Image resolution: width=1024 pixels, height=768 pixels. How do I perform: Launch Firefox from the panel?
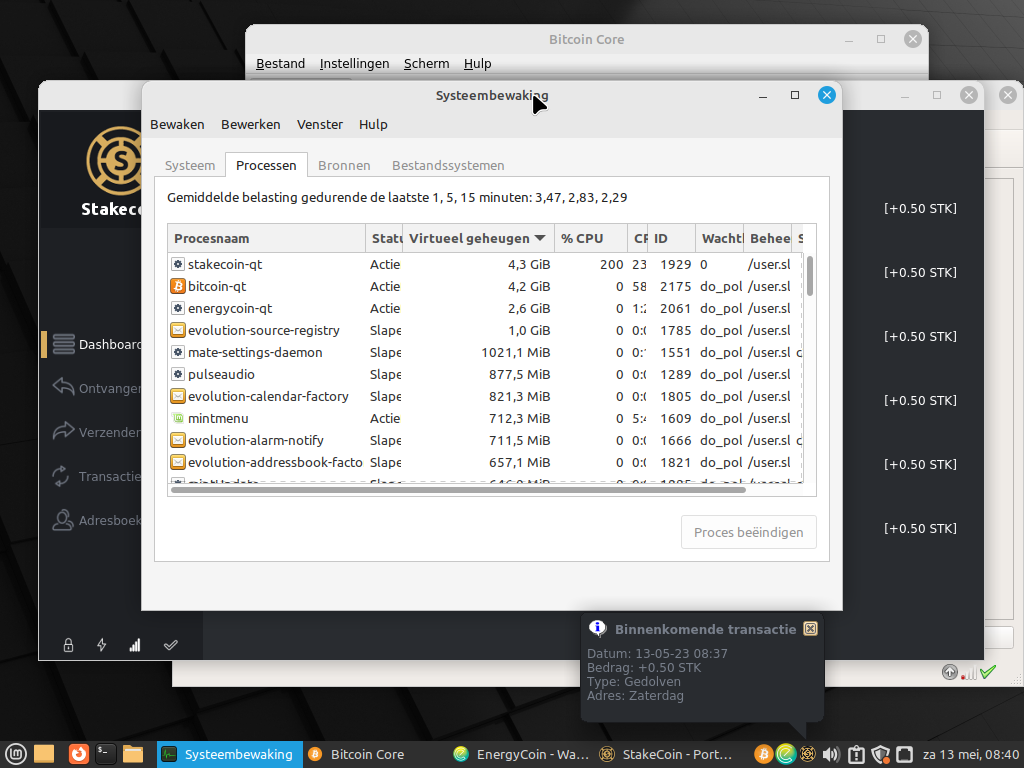[78, 754]
